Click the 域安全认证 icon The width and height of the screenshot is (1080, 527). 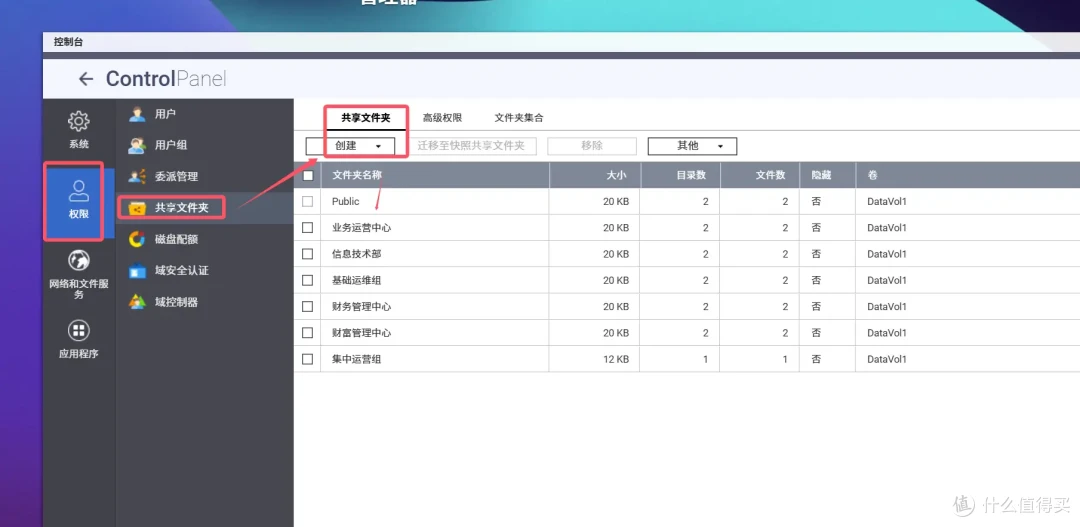click(x=137, y=271)
